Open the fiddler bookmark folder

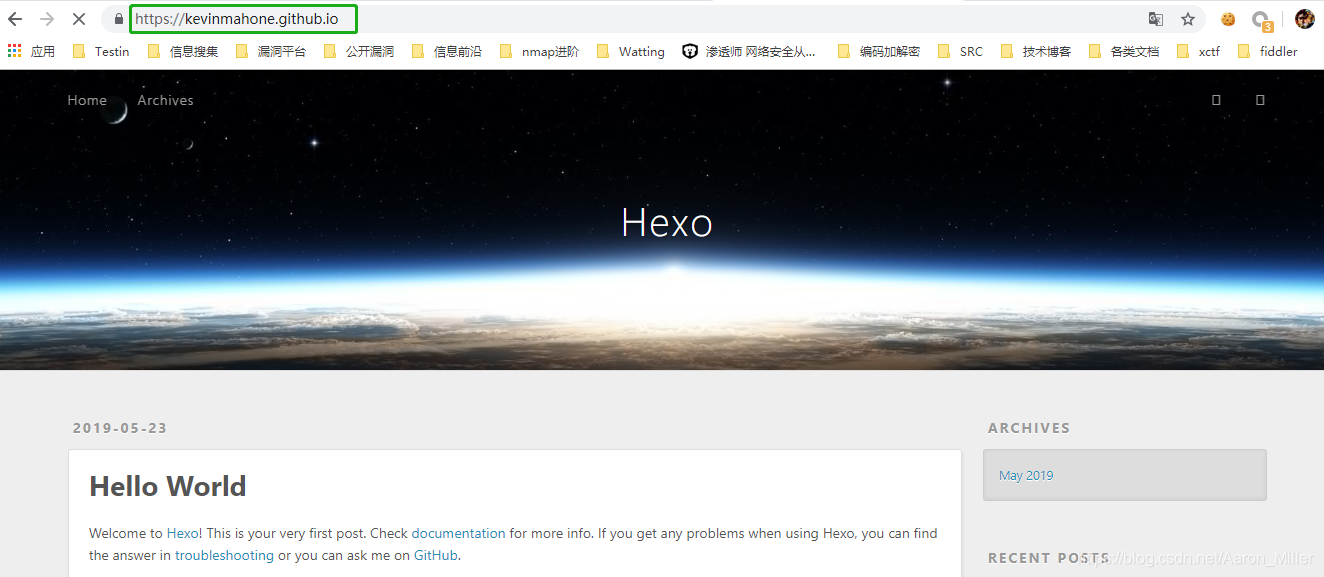1268,51
